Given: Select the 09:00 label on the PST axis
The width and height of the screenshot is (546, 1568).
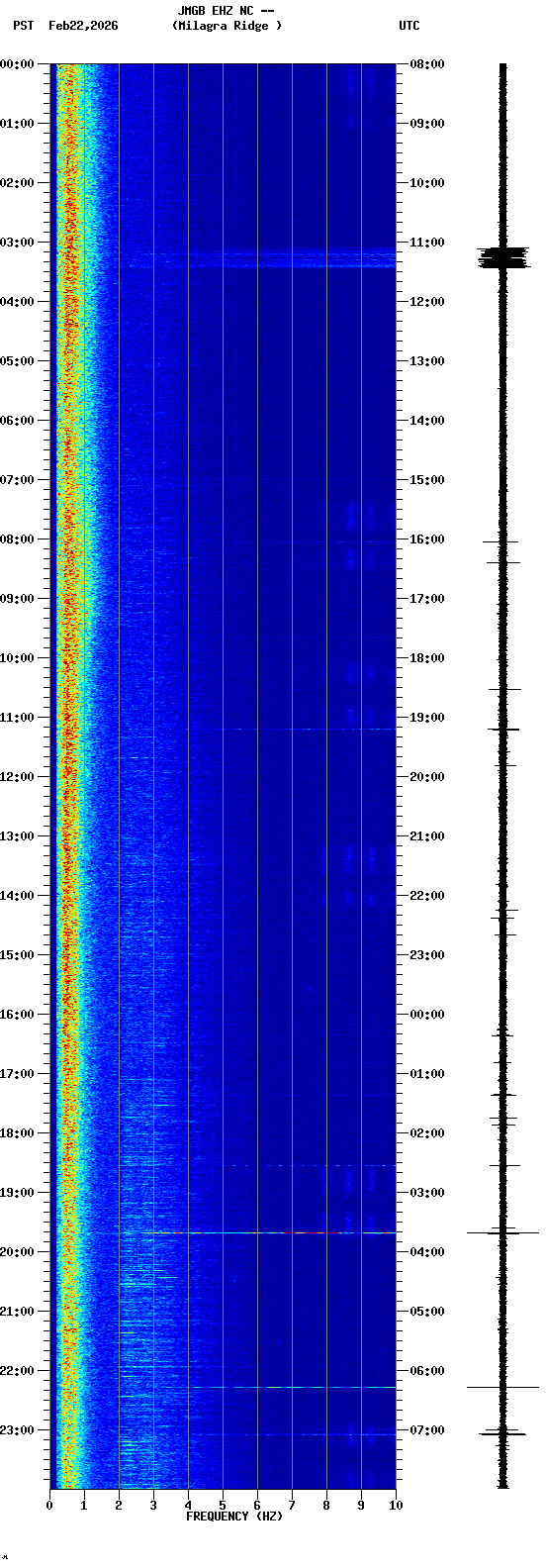Looking at the screenshot, I should (x=18, y=599).
